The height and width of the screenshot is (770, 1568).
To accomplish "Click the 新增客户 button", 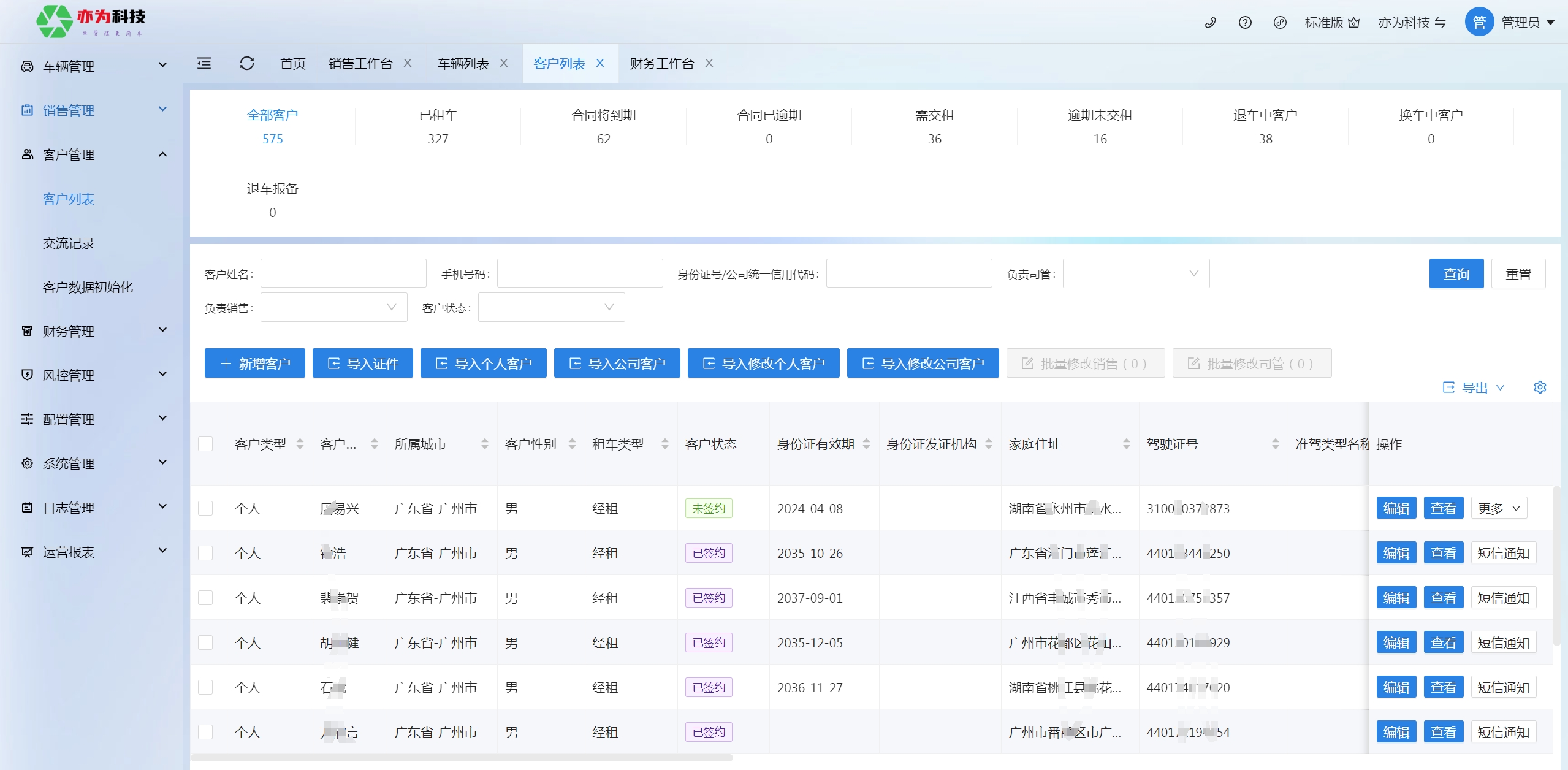I will pos(255,364).
